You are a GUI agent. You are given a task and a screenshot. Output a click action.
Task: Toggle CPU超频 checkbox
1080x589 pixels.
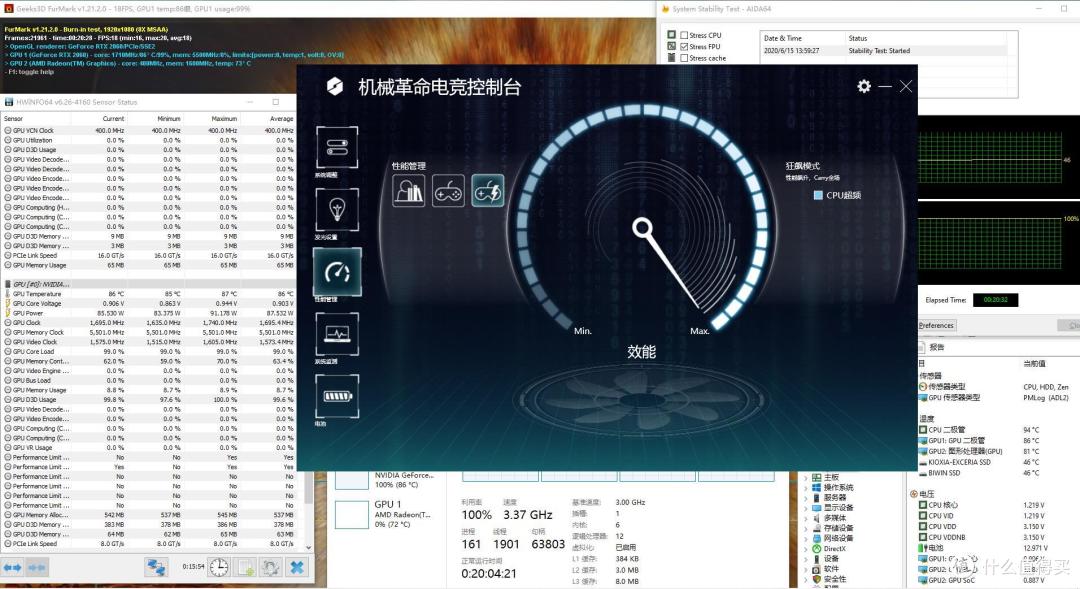click(818, 195)
